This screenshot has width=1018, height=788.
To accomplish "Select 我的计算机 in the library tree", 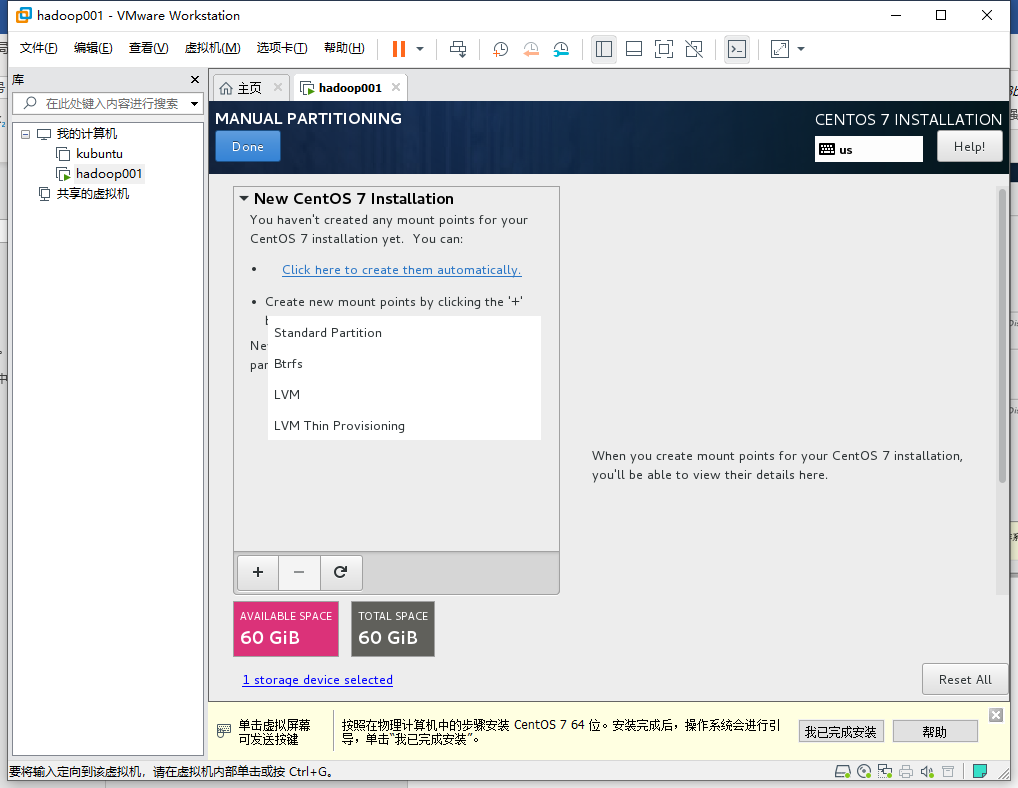I will point(86,134).
